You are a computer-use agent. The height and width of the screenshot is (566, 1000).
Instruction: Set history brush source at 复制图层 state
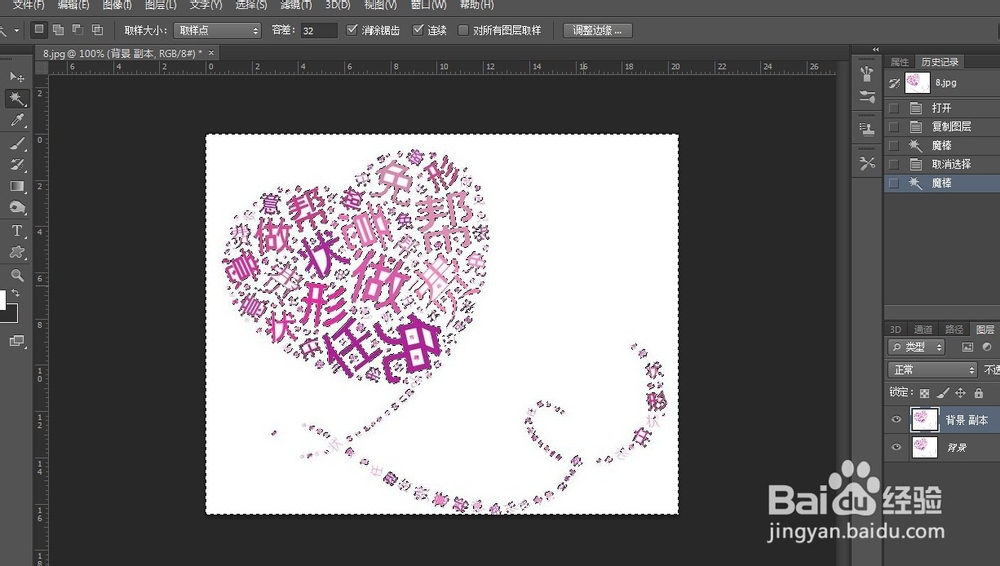click(893, 126)
